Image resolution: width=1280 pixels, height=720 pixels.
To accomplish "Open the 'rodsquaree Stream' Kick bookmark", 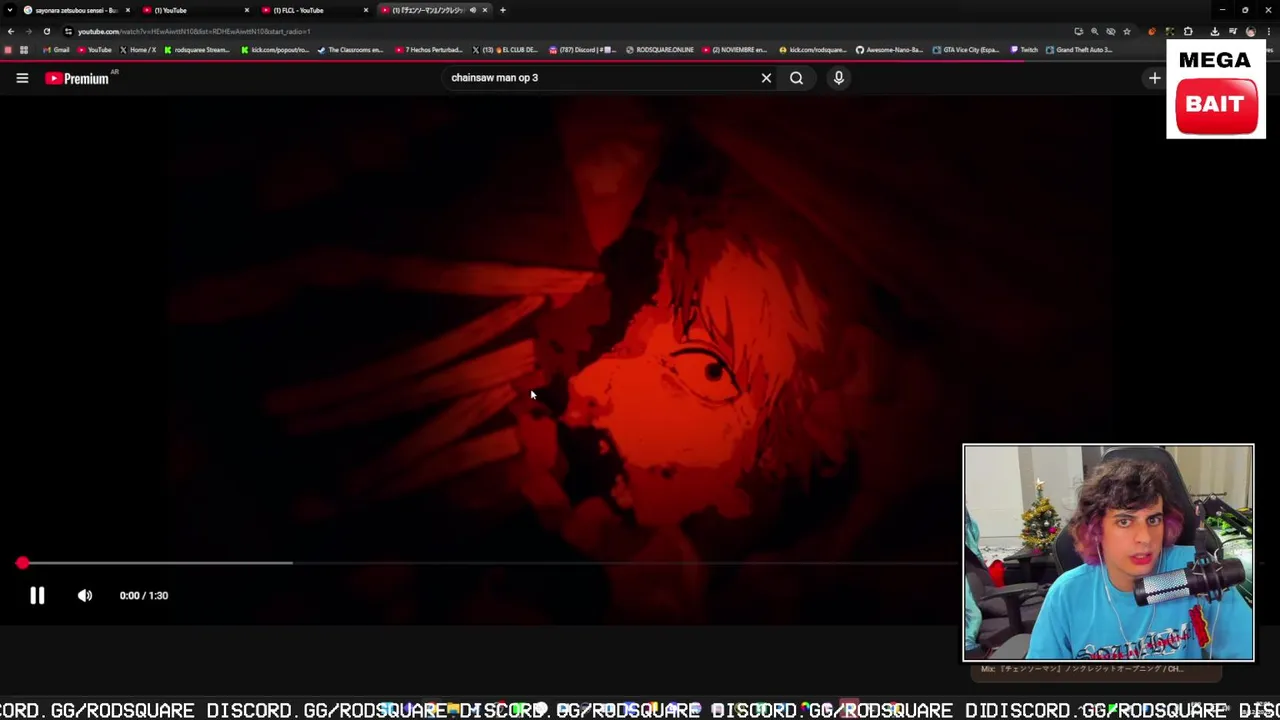I will click(x=197, y=50).
